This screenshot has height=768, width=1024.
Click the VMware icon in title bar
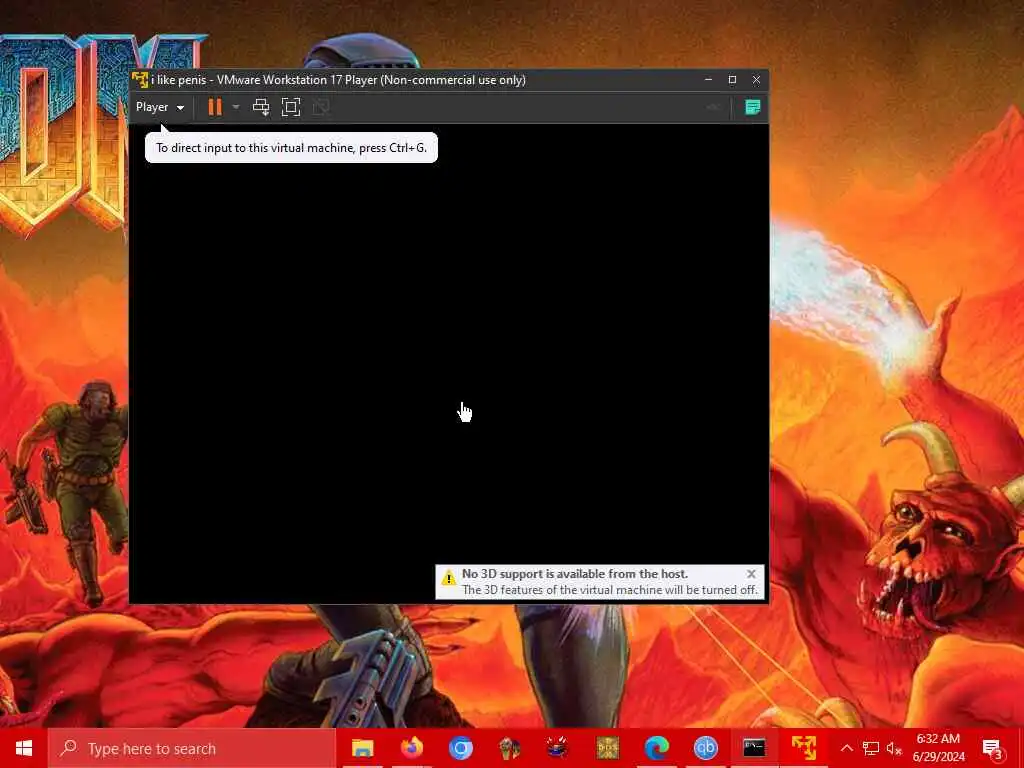(140, 80)
